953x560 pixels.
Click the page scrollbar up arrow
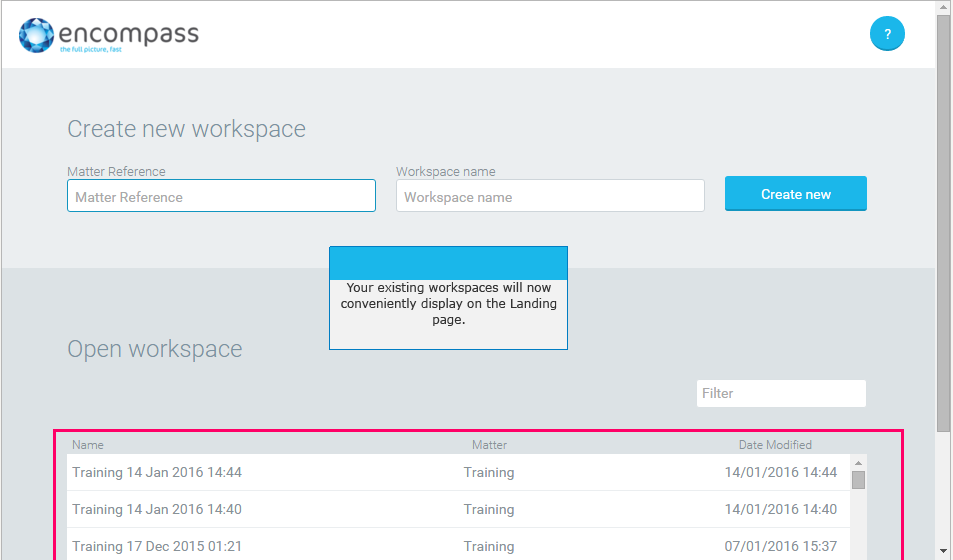(x=943, y=6)
